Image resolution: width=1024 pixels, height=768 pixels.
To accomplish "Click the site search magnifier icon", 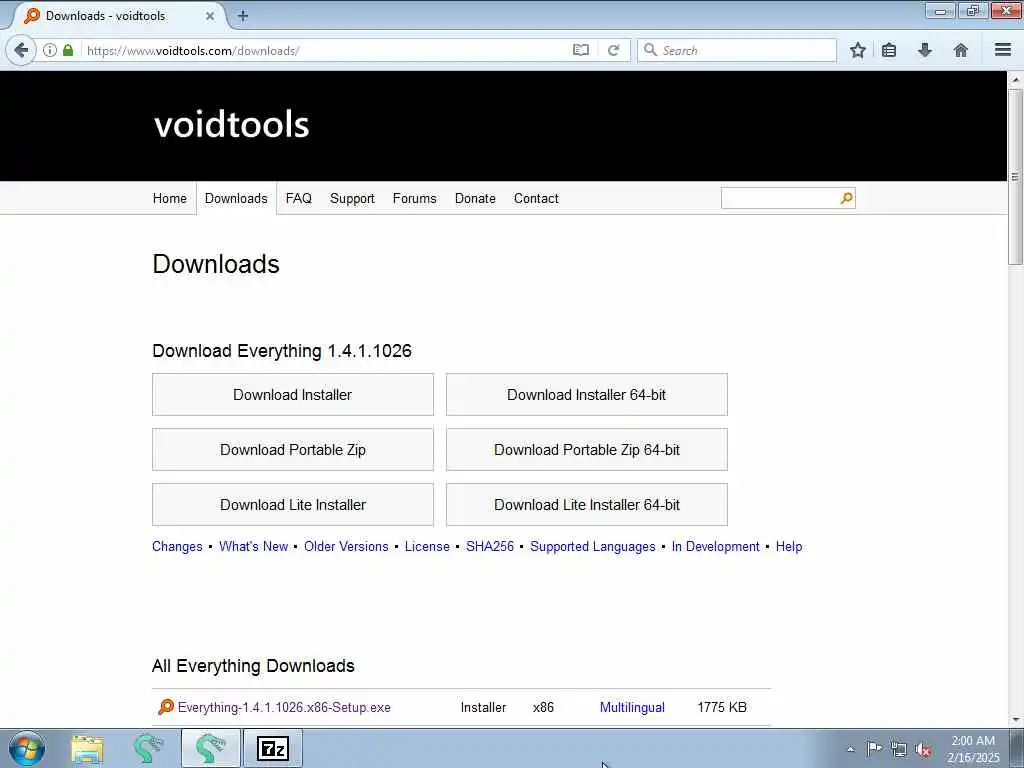I will [846, 198].
